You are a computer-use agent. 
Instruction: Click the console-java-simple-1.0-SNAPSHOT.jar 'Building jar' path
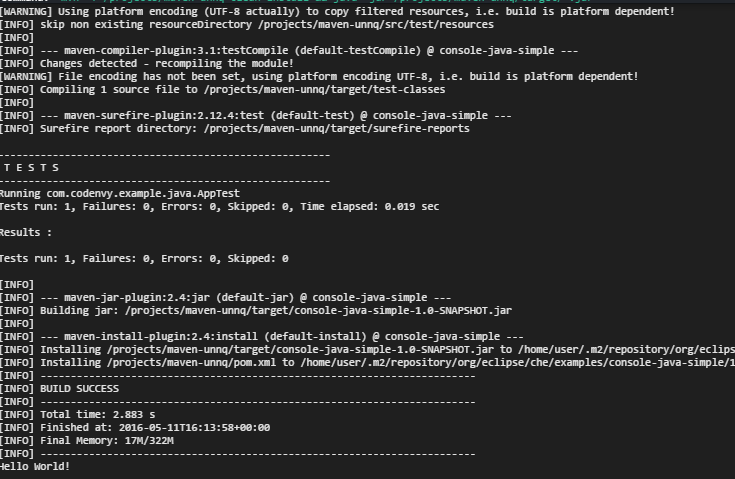[x=318, y=311]
